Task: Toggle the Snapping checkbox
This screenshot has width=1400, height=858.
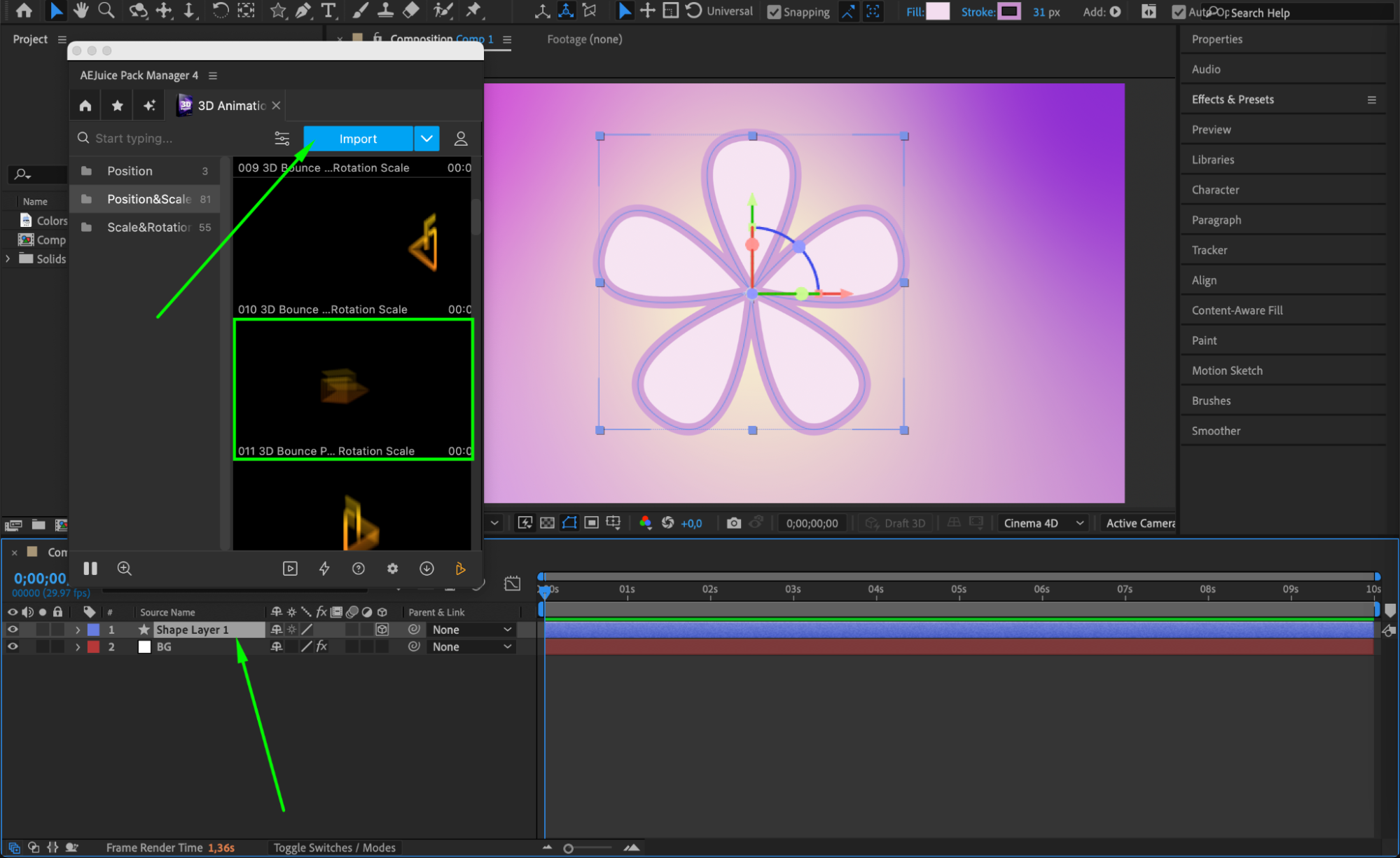Action: (774, 12)
